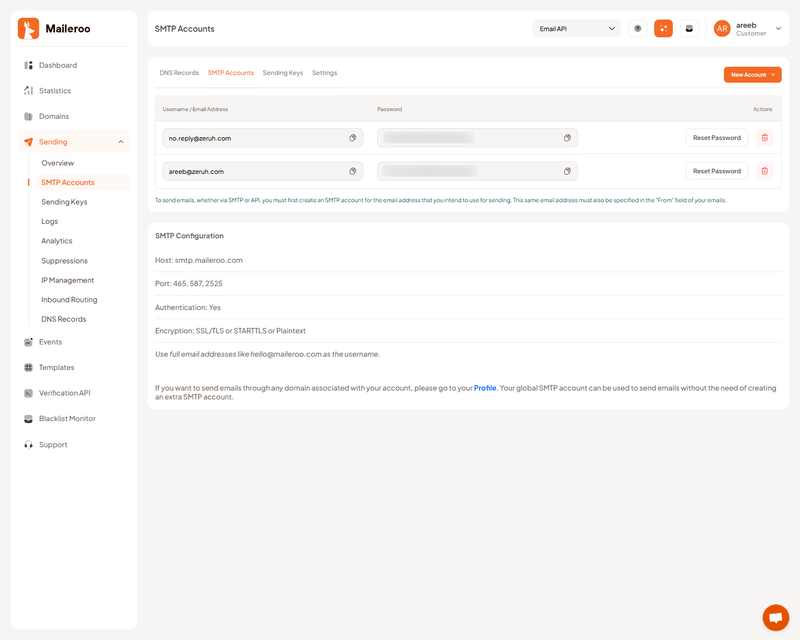
Task: Reset Password for no.reply@zeruh.com
Action: [716, 138]
